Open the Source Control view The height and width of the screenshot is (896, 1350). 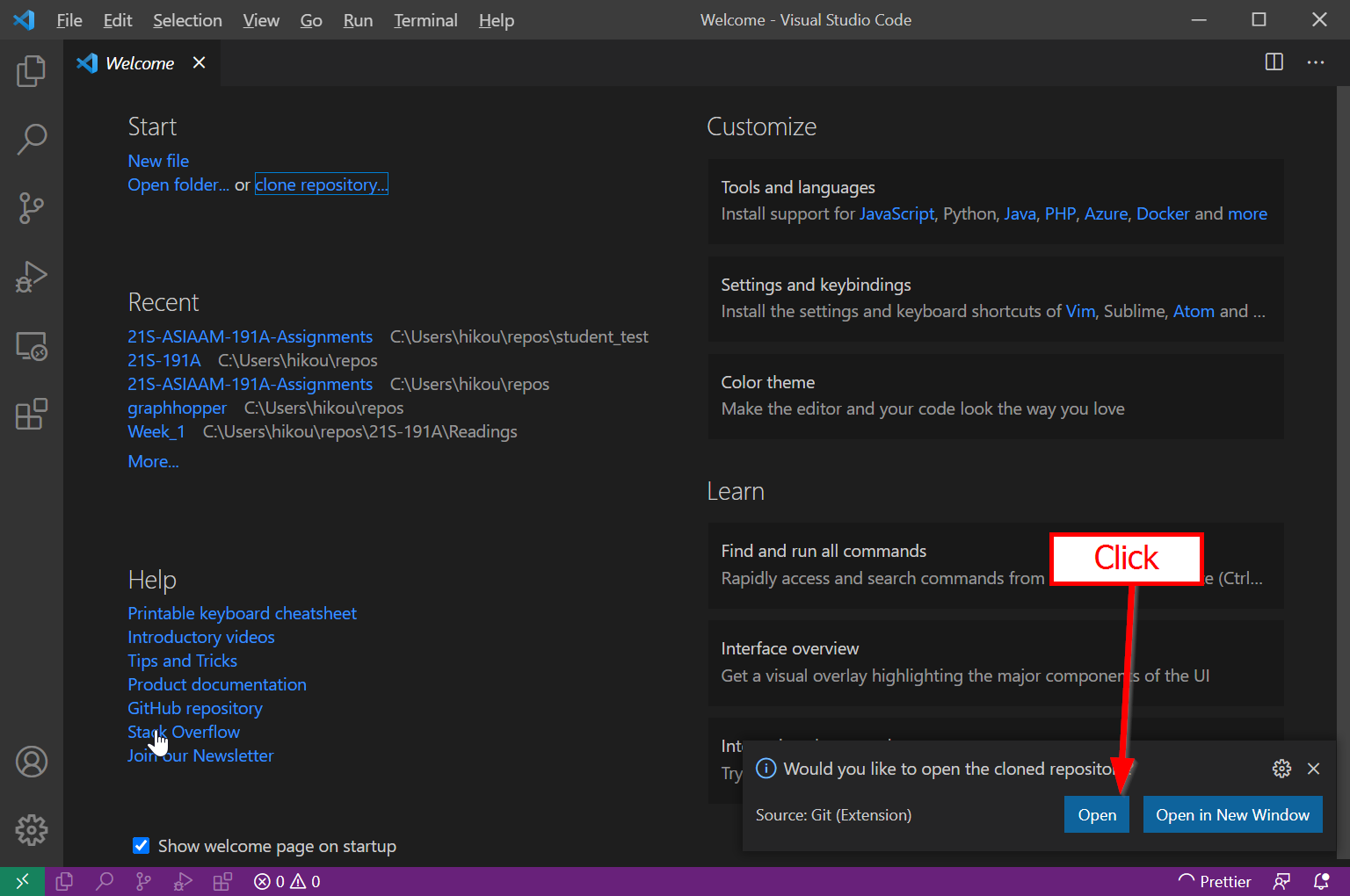[31, 208]
